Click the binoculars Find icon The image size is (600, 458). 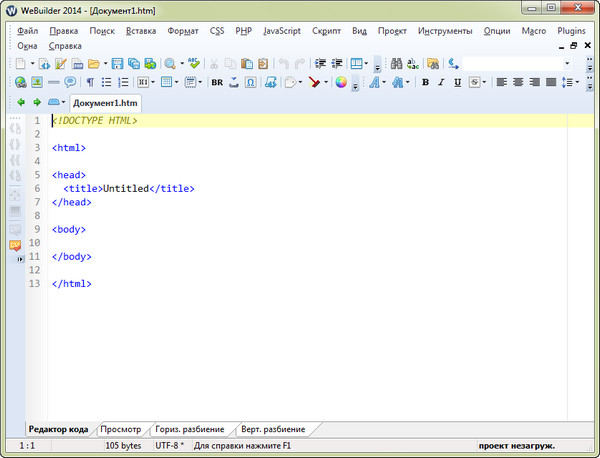pyautogui.click(x=396, y=63)
